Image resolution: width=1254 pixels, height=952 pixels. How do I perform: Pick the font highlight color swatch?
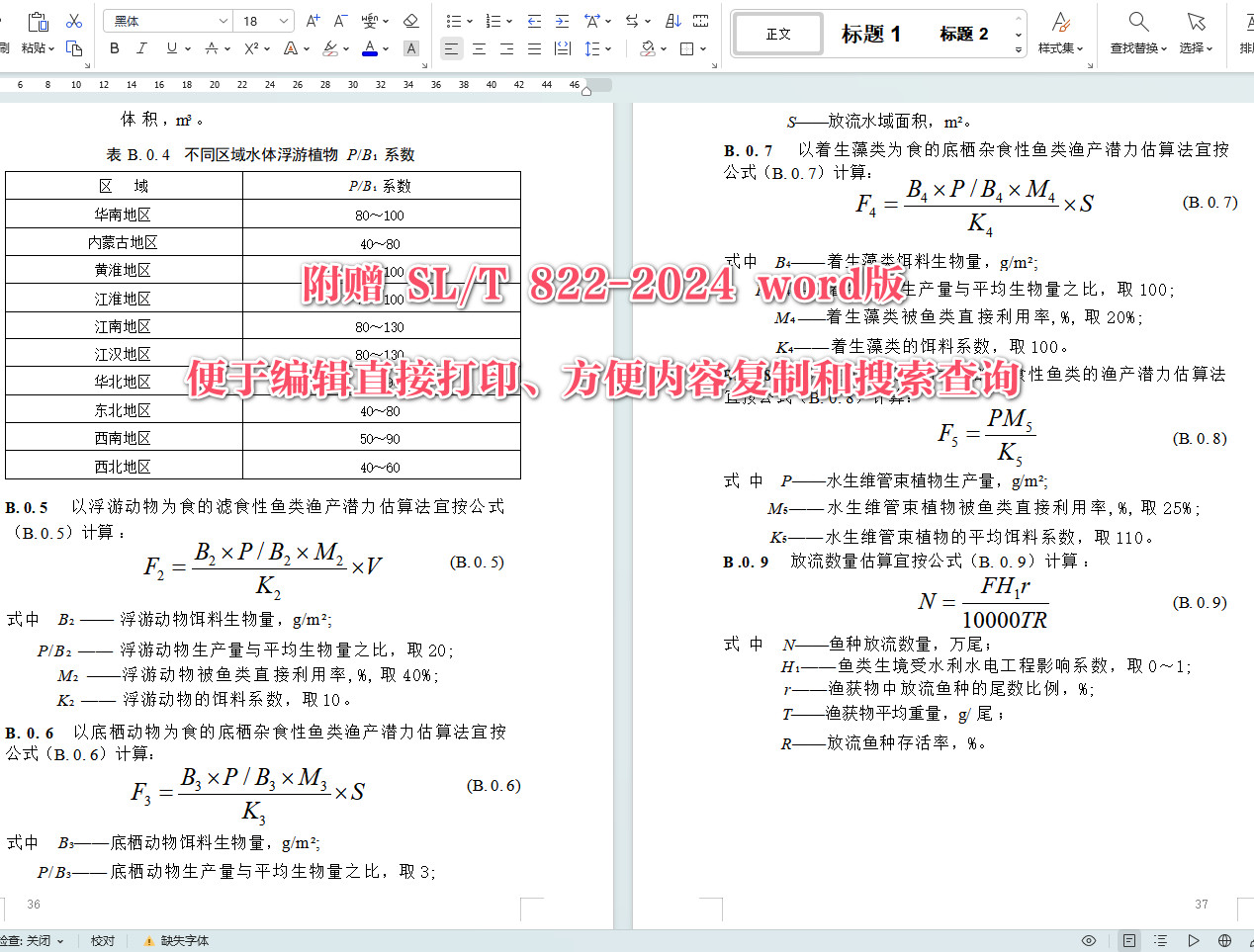coord(329,48)
